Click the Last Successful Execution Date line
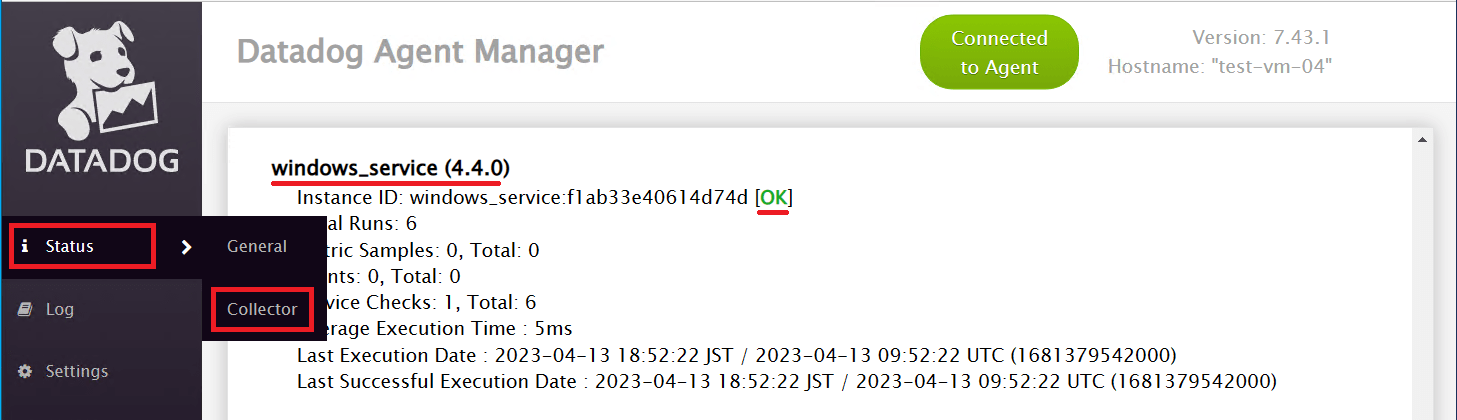Image resolution: width=1457 pixels, height=420 pixels. tap(787, 381)
